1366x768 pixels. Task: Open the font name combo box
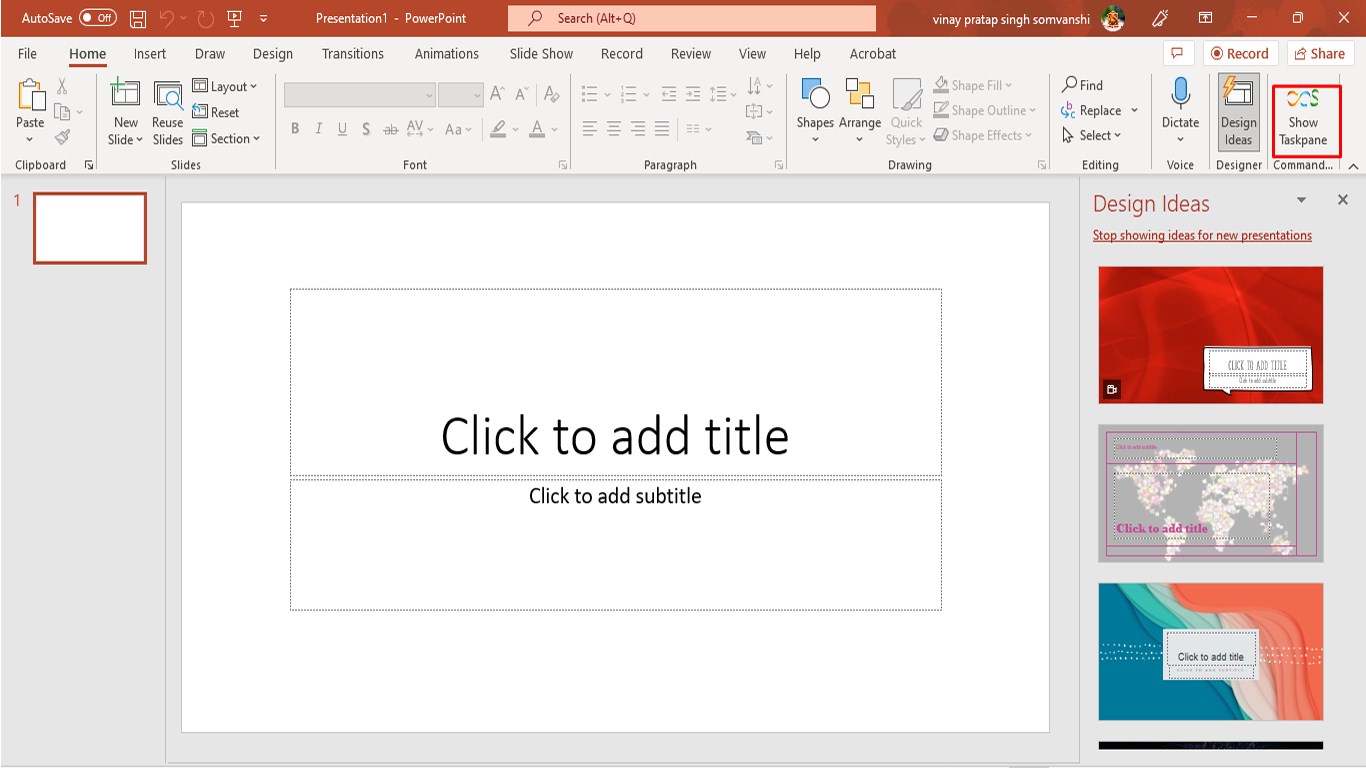click(359, 95)
